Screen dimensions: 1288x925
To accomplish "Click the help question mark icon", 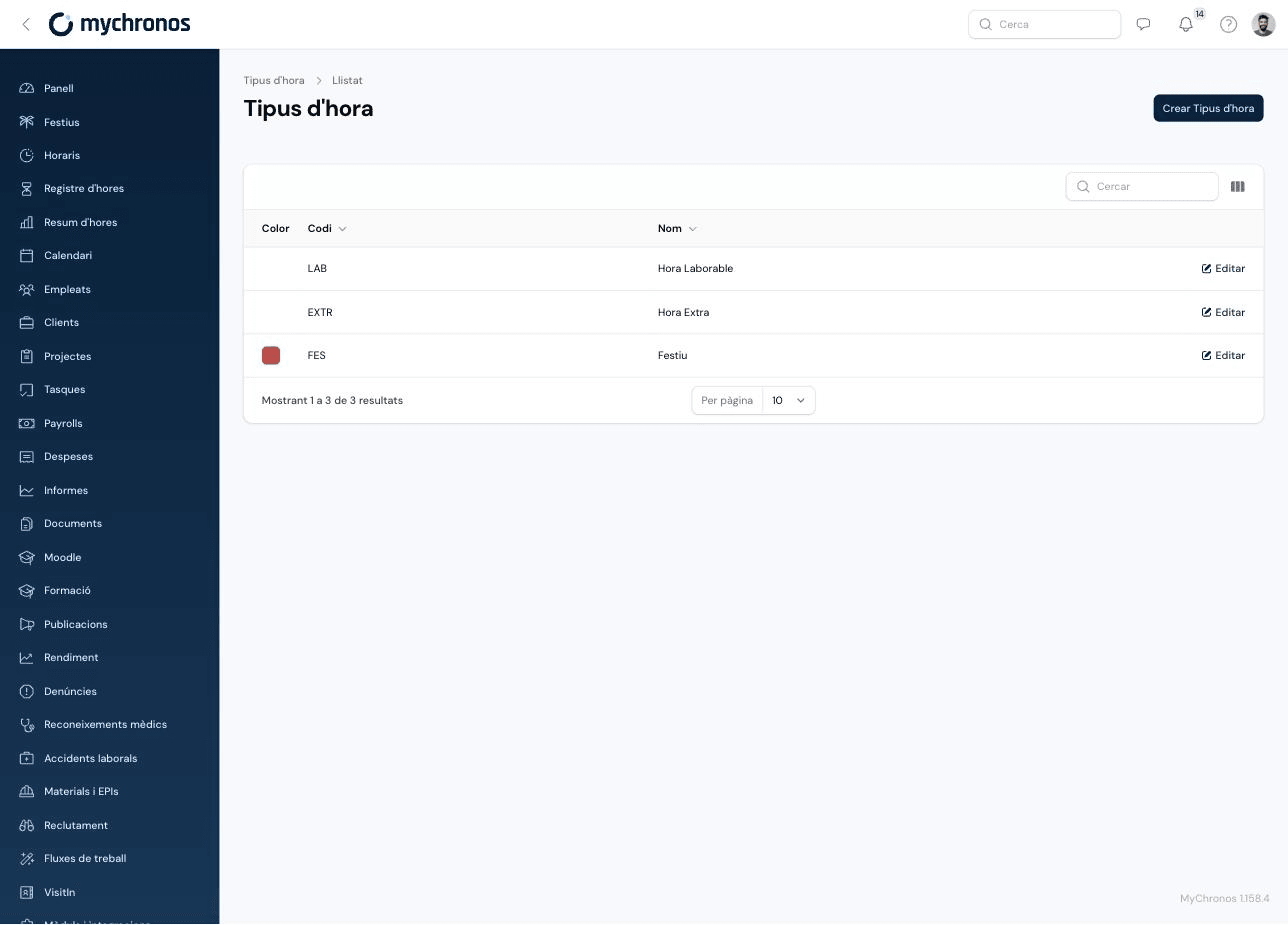I will tap(1228, 24).
